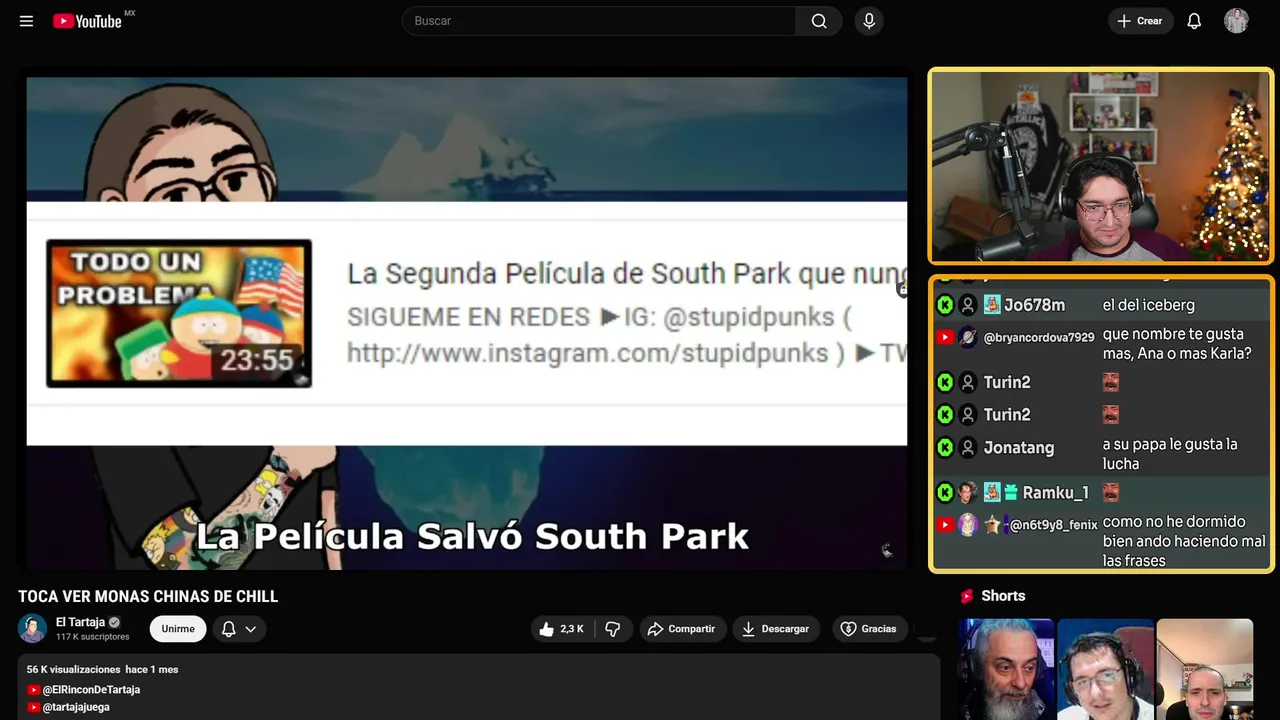This screenshot has height=720, width=1280.
Task: Like the video showing 2,3 K
Action: point(561,629)
